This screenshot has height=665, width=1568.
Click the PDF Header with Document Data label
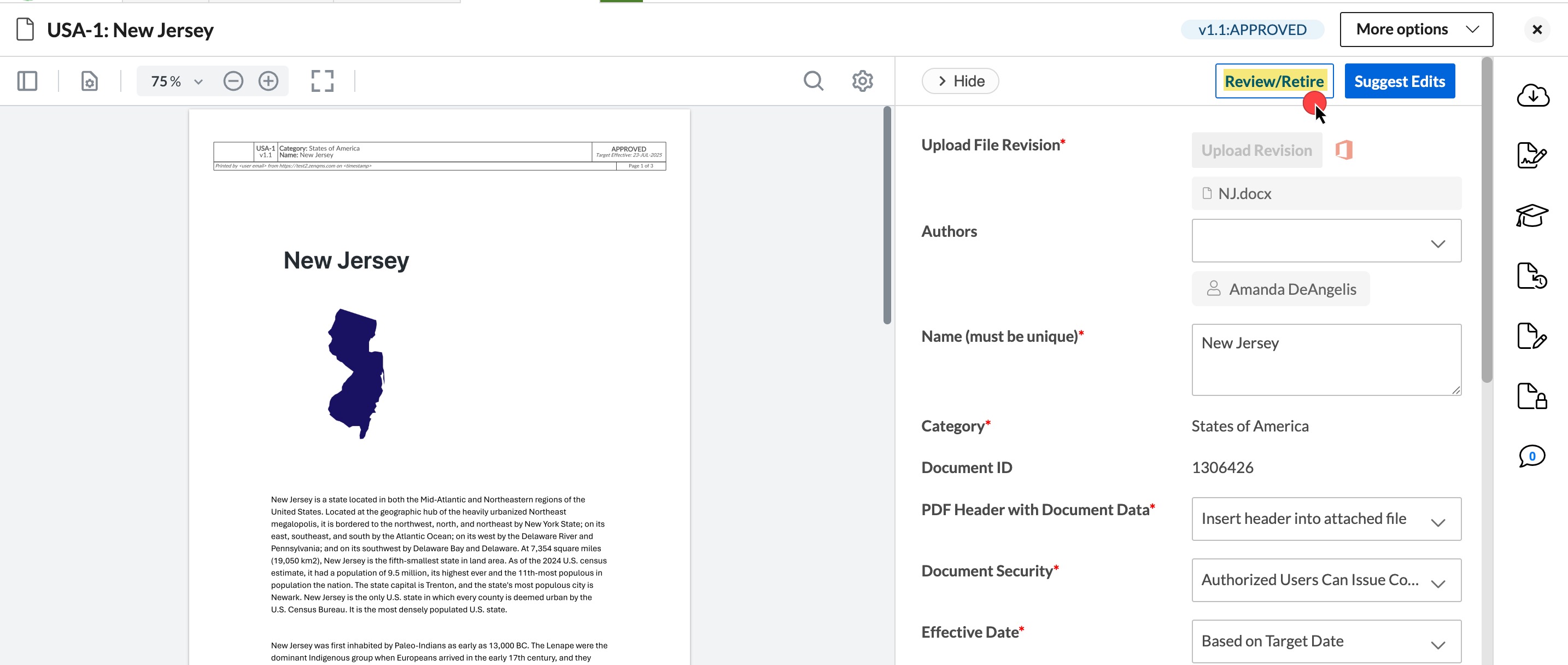1038,510
